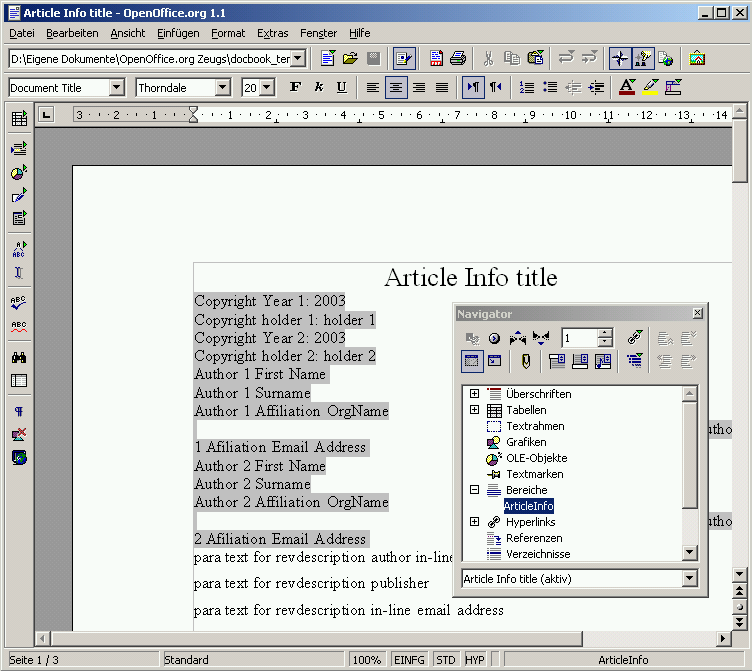The image size is (752, 671).
Task: Click the Insert Table icon in sidebar
Action: (19, 119)
